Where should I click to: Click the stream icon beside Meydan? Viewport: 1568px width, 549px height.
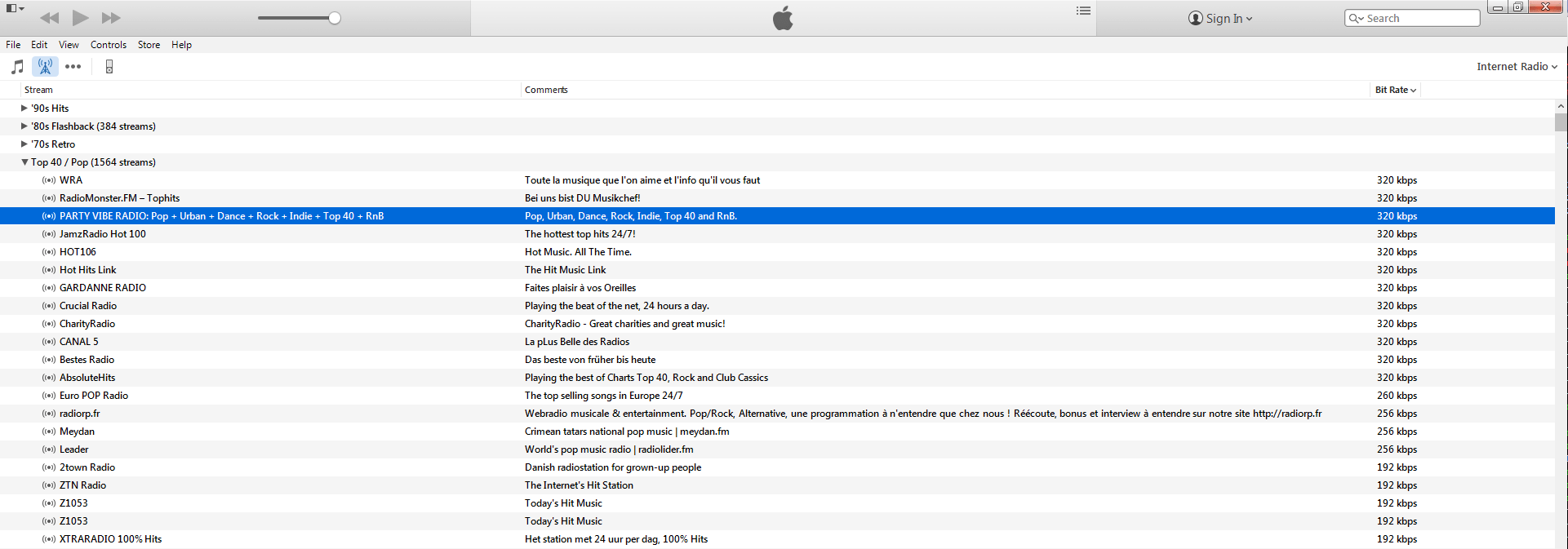(x=49, y=432)
